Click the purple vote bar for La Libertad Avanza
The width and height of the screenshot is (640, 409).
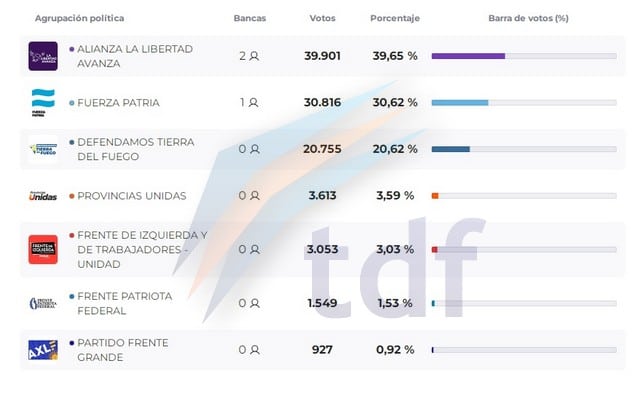point(468,56)
